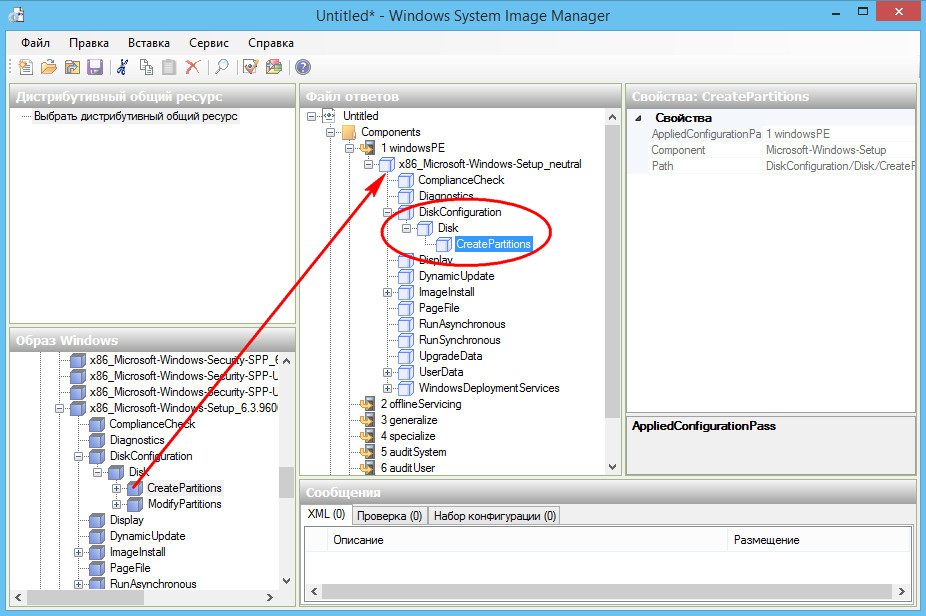Expand the UserData node

click(x=387, y=372)
